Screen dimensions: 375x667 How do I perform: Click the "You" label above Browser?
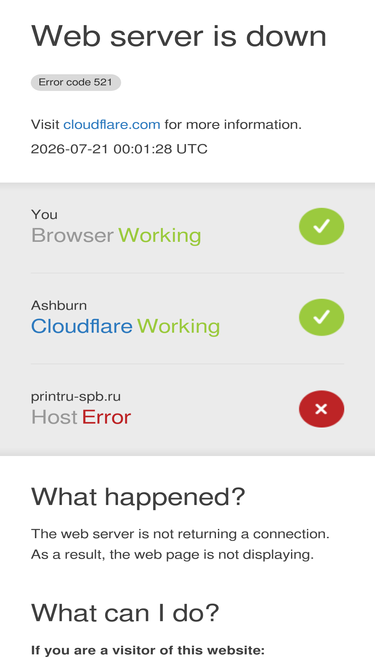point(44,214)
